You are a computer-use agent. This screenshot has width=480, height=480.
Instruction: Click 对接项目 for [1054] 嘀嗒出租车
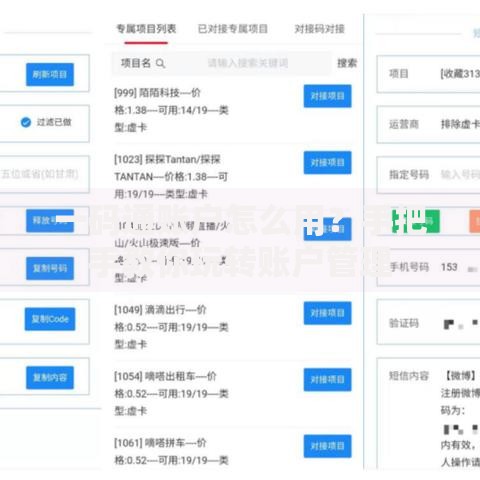[327, 380]
